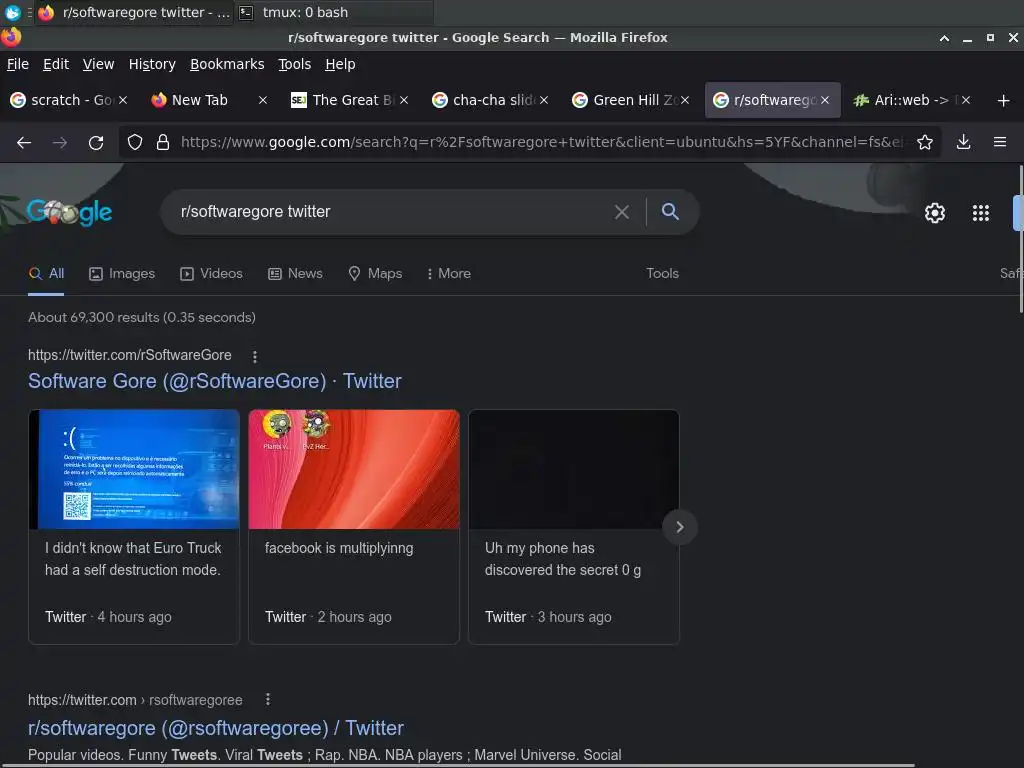Image resolution: width=1024 pixels, height=768 pixels.
Task: Click the page vertical scrollbar
Action: point(1021,238)
